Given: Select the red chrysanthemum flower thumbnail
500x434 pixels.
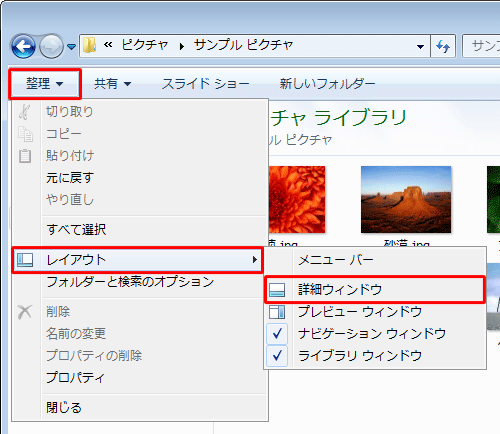Looking at the screenshot, I should (297, 199).
